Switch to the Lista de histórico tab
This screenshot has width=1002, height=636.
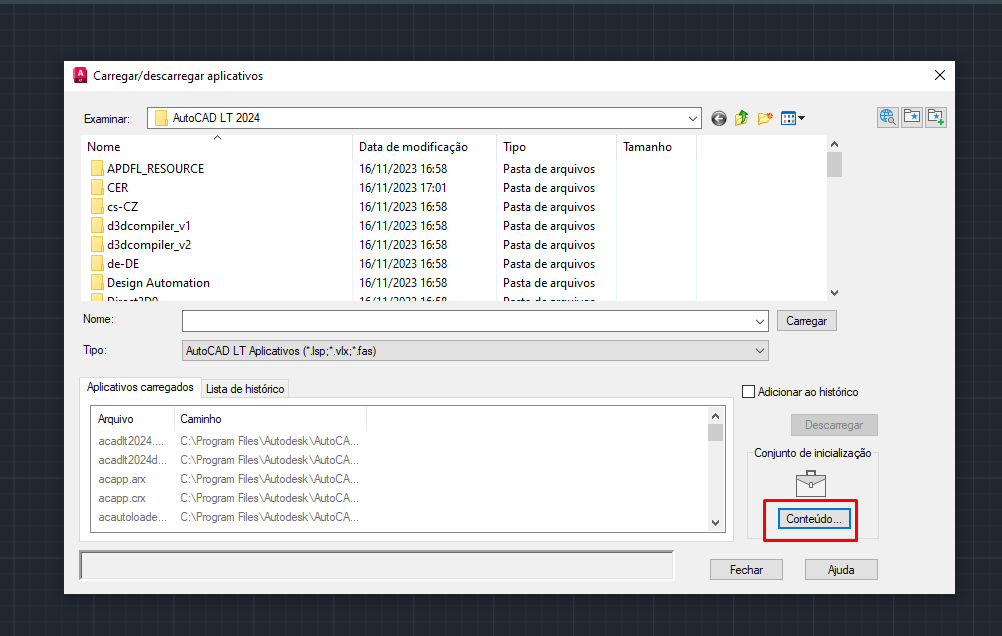(245, 389)
